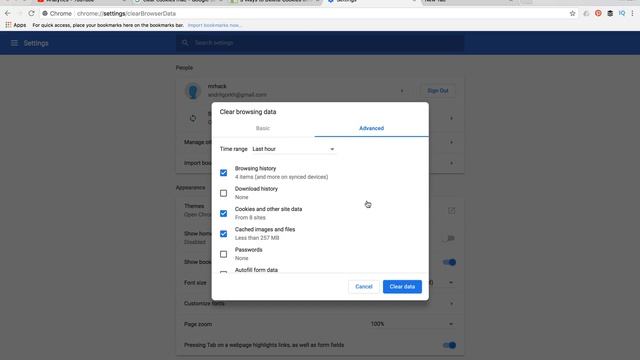Viewport: 640px width, 360px height.
Task: Open the Settings hamburger menu
Action: (14, 43)
